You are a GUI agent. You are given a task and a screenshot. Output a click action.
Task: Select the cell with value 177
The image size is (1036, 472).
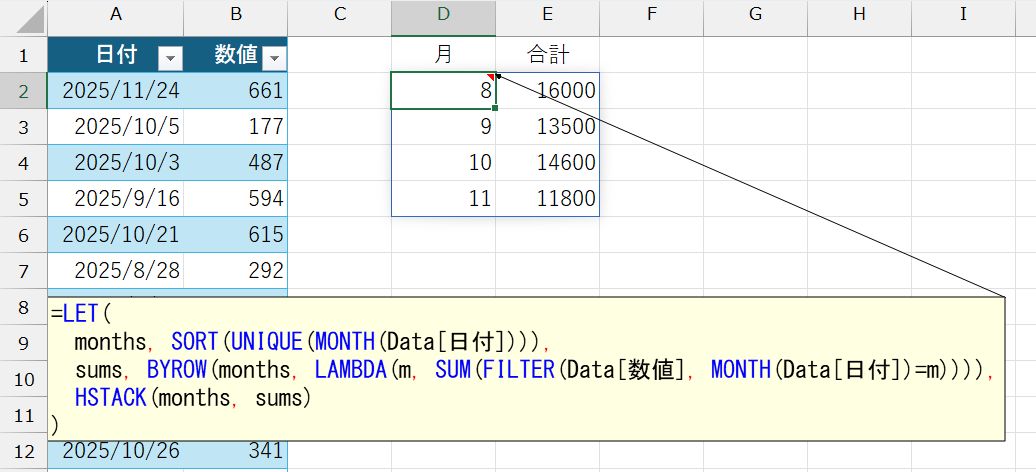pyautogui.click(x=235, y=126)
